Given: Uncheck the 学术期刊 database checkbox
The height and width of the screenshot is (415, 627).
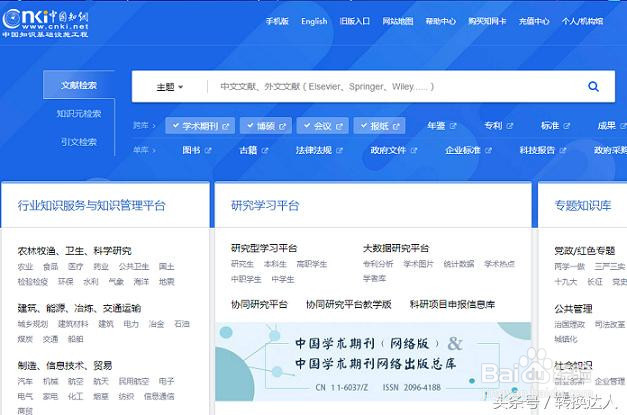Looking at the screenshot, I should 176,126.
